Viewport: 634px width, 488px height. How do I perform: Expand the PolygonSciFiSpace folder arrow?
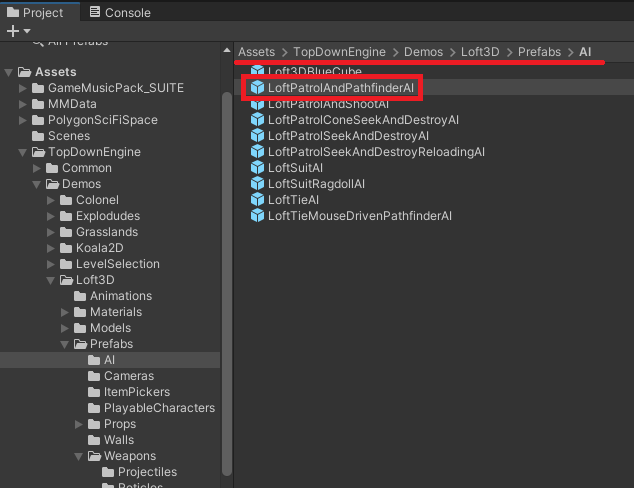coord(23,120)
